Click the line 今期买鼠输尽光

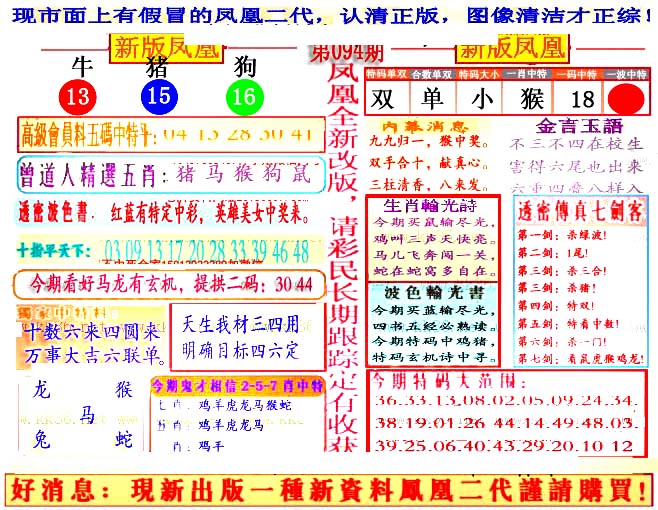click(435, 222)
